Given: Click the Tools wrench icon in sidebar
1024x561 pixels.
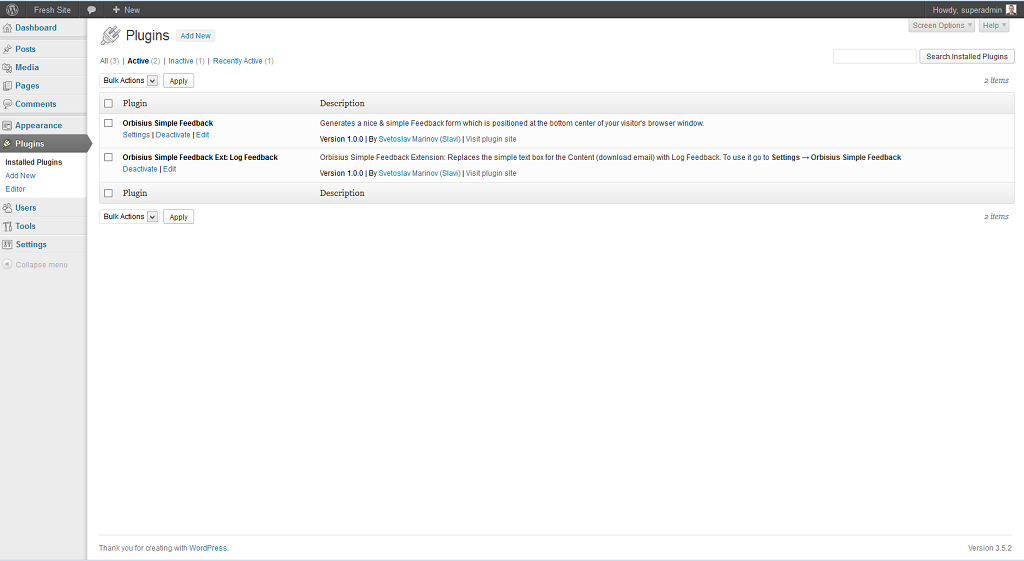Looking at the screenshot, I should click(x=7, y=226).
